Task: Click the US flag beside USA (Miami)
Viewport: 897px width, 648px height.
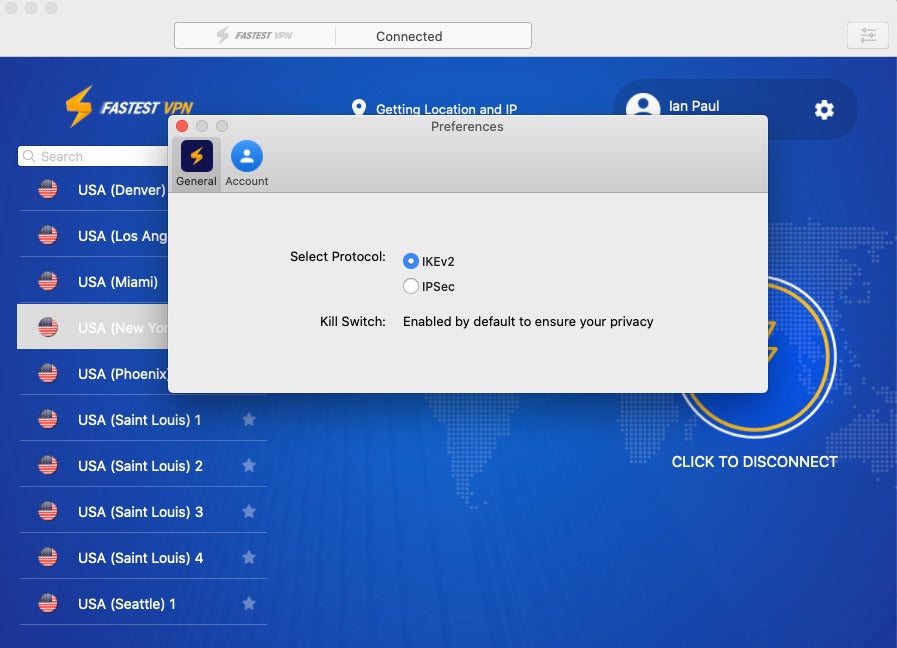Action: (x=48, y=281)
